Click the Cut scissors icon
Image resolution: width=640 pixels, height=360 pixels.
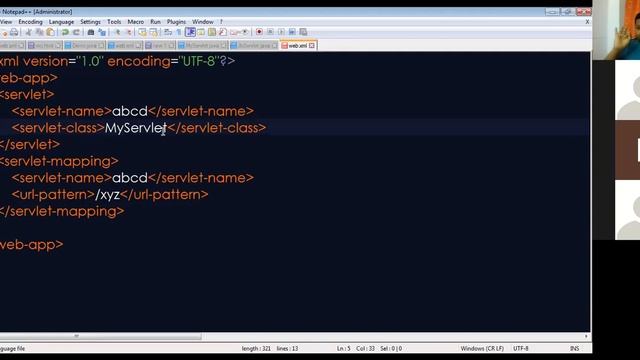coord(29,32)
